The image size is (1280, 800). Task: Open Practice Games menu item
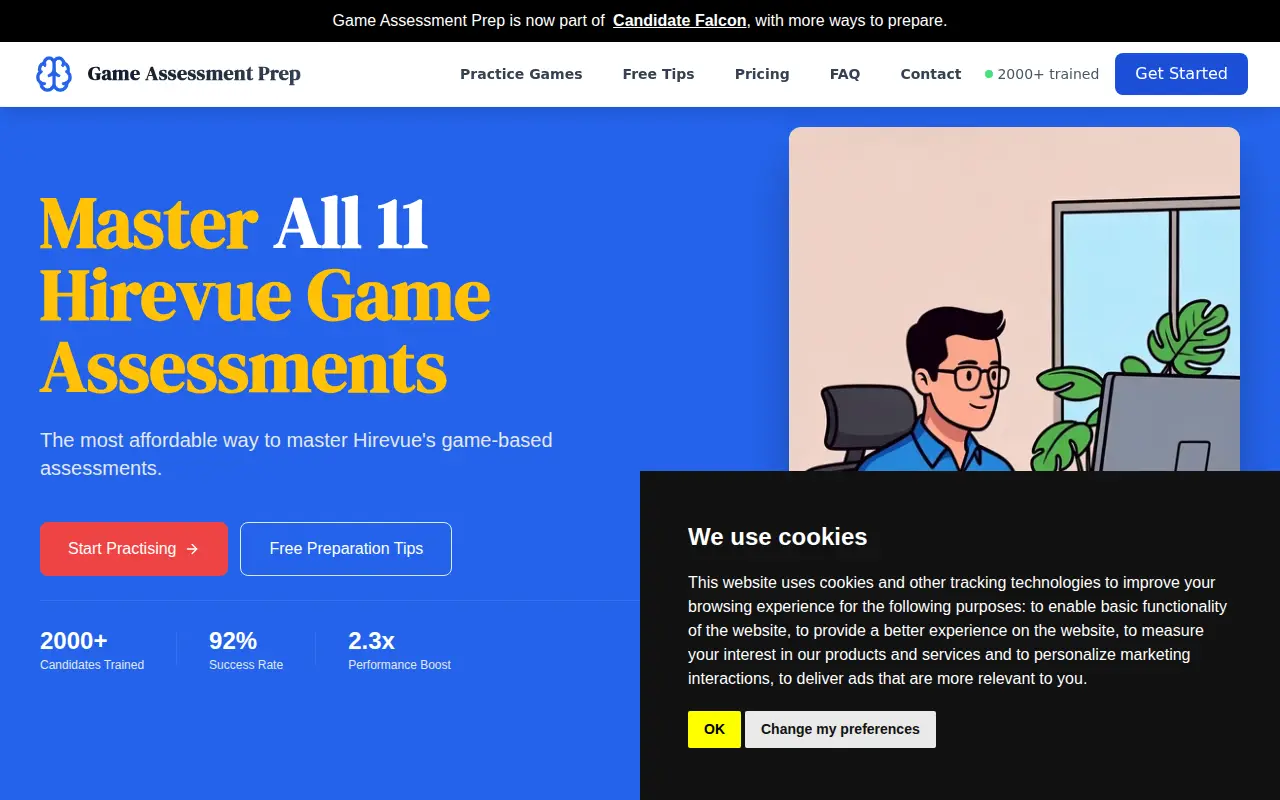point(521,74)
